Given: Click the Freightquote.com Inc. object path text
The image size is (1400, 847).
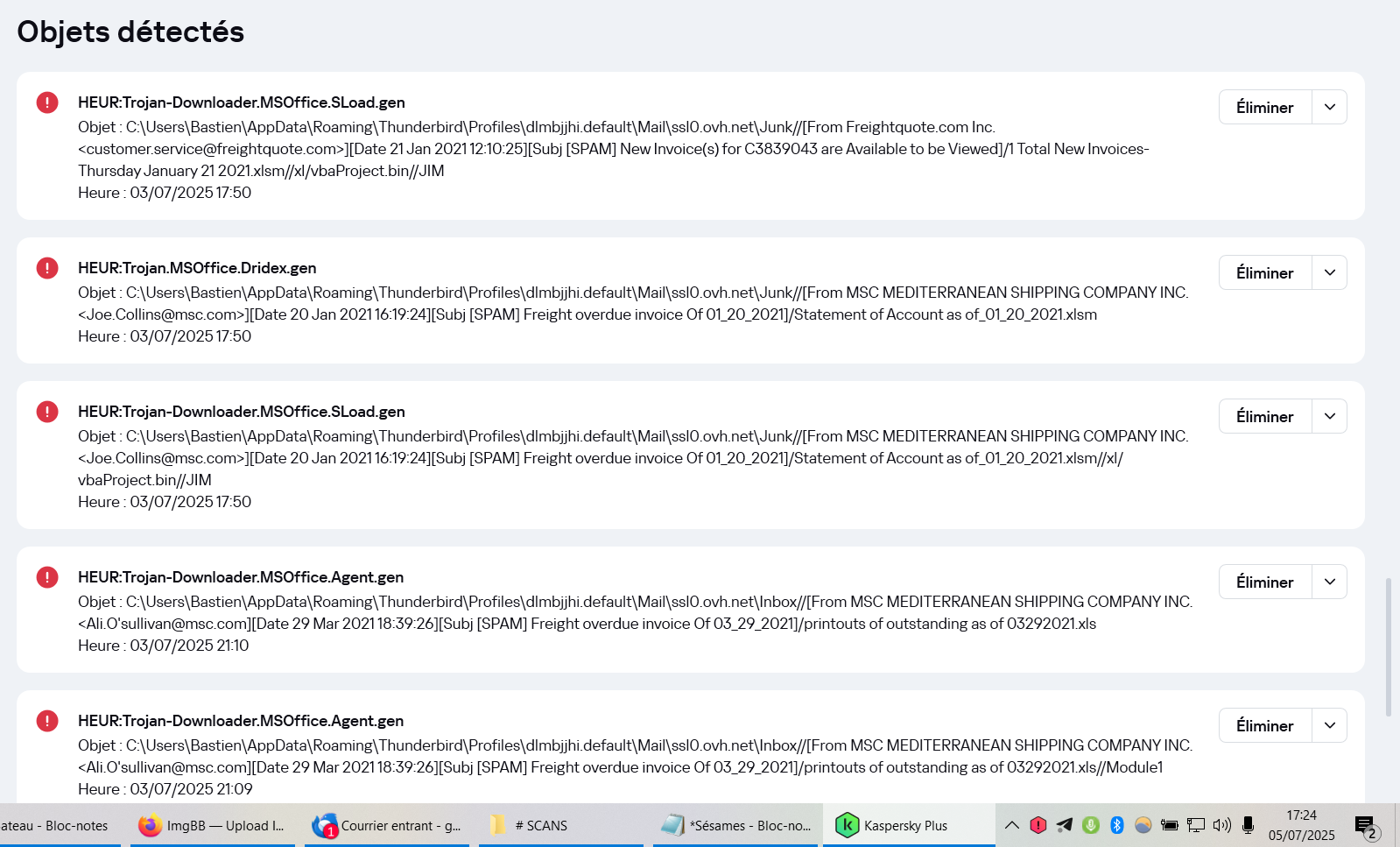Looking at the screenshot, I should (614, 149).
